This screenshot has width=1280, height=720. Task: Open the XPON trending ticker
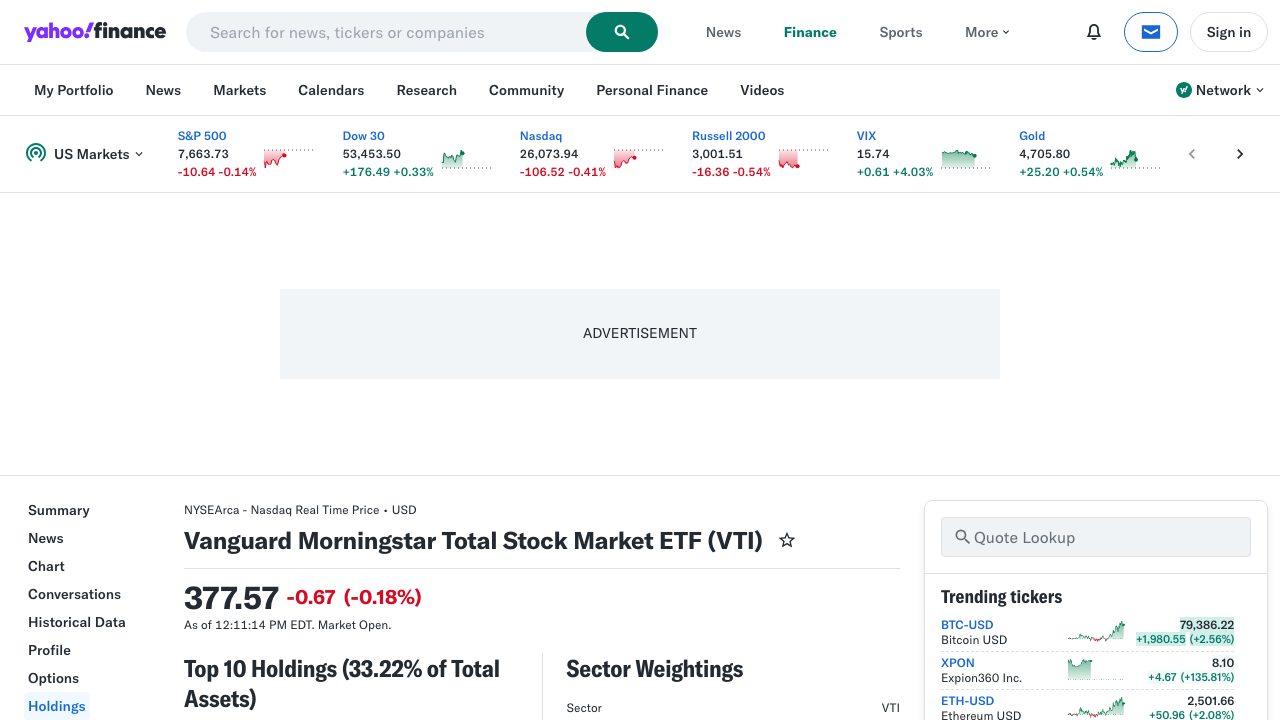click(x=957, y=663)
